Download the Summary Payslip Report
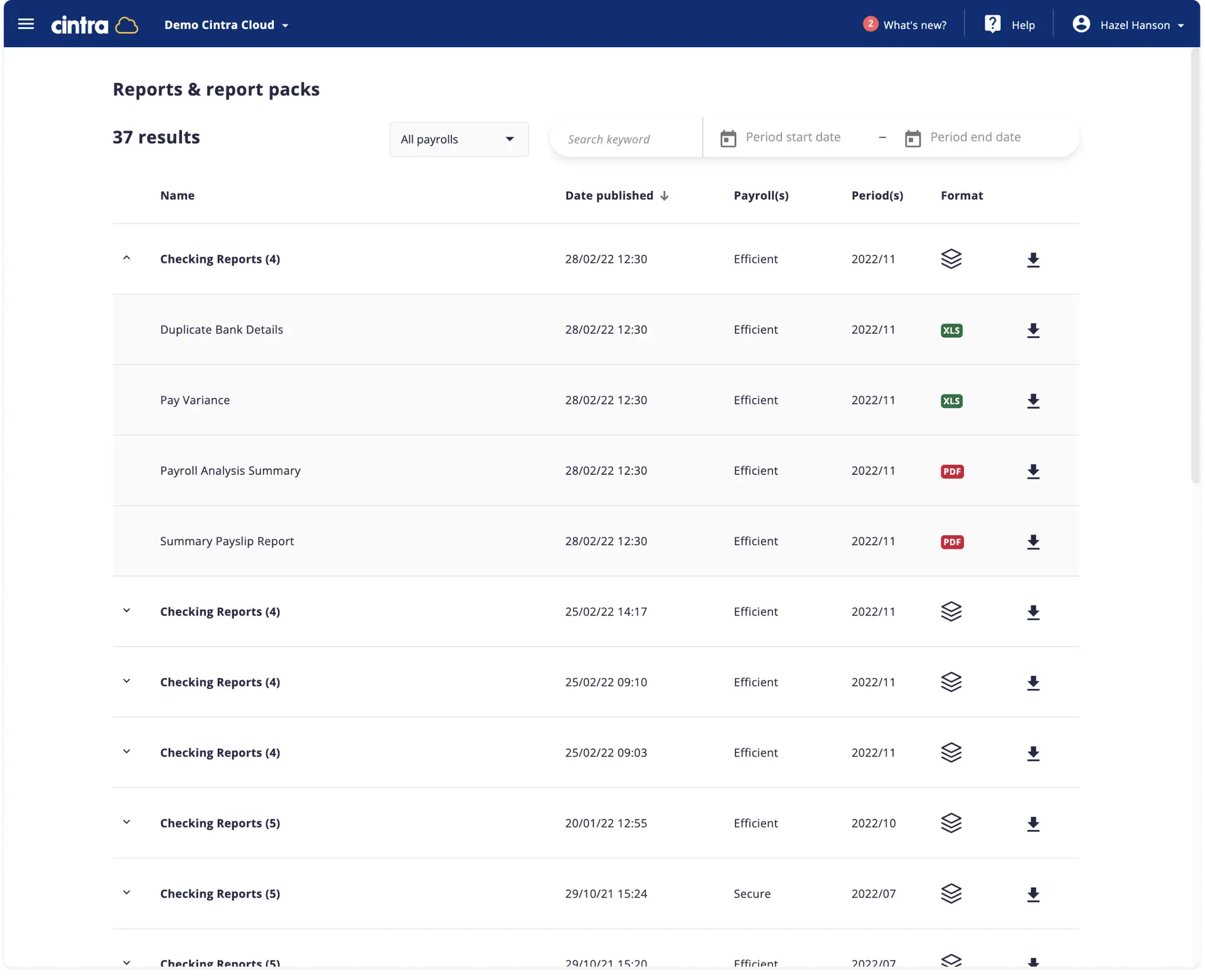The height and width of the screenshot is (980, 1205). [x=1033, y=542]
